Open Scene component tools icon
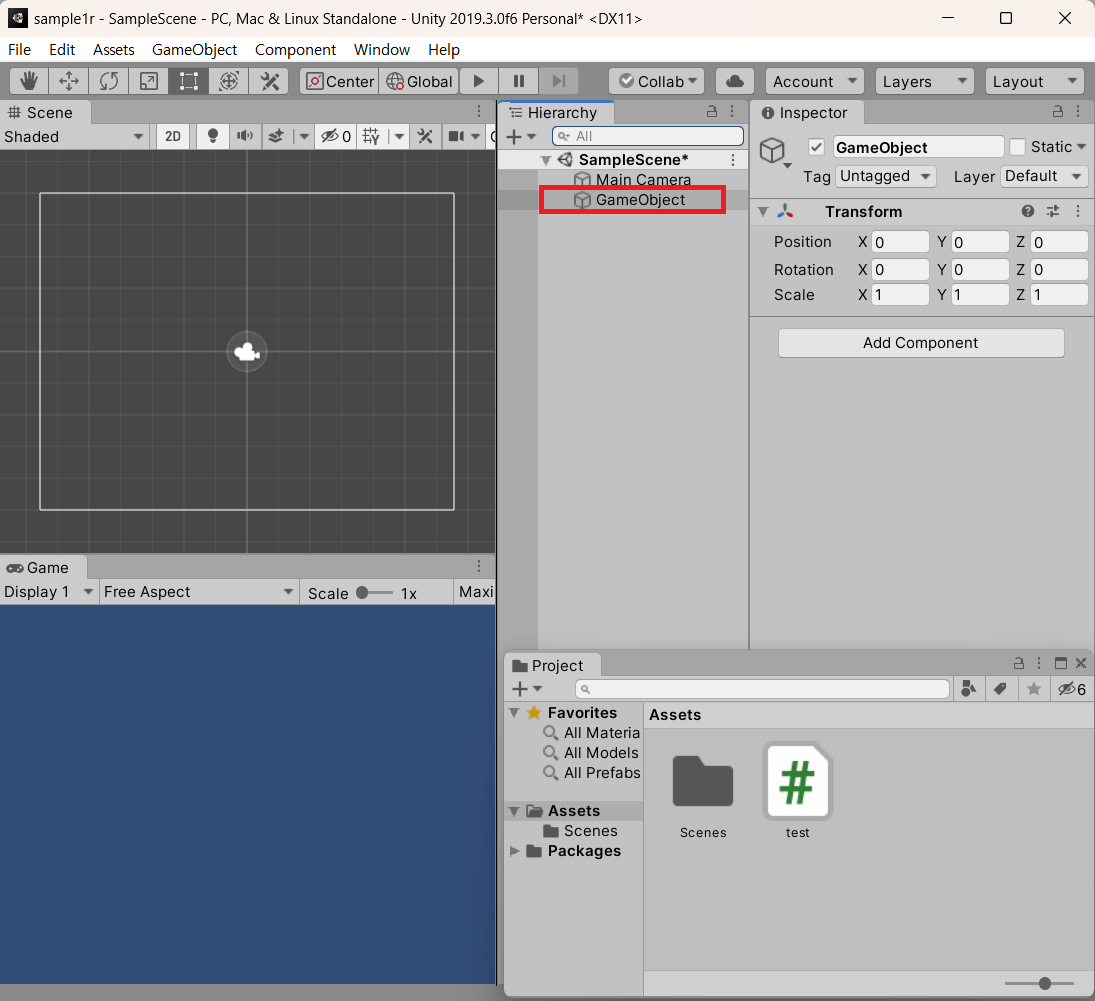This screenshot has height=1001, width=1095. tap(425, 136)
